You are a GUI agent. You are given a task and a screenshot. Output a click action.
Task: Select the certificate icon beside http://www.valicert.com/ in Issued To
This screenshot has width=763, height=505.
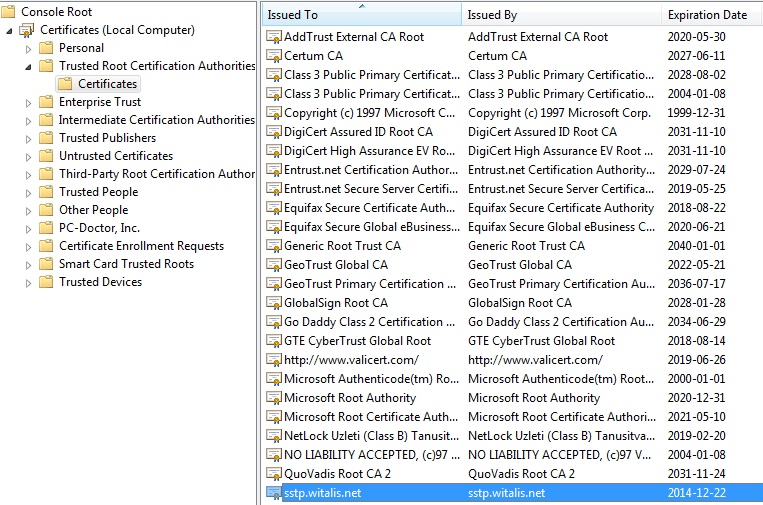274,360
